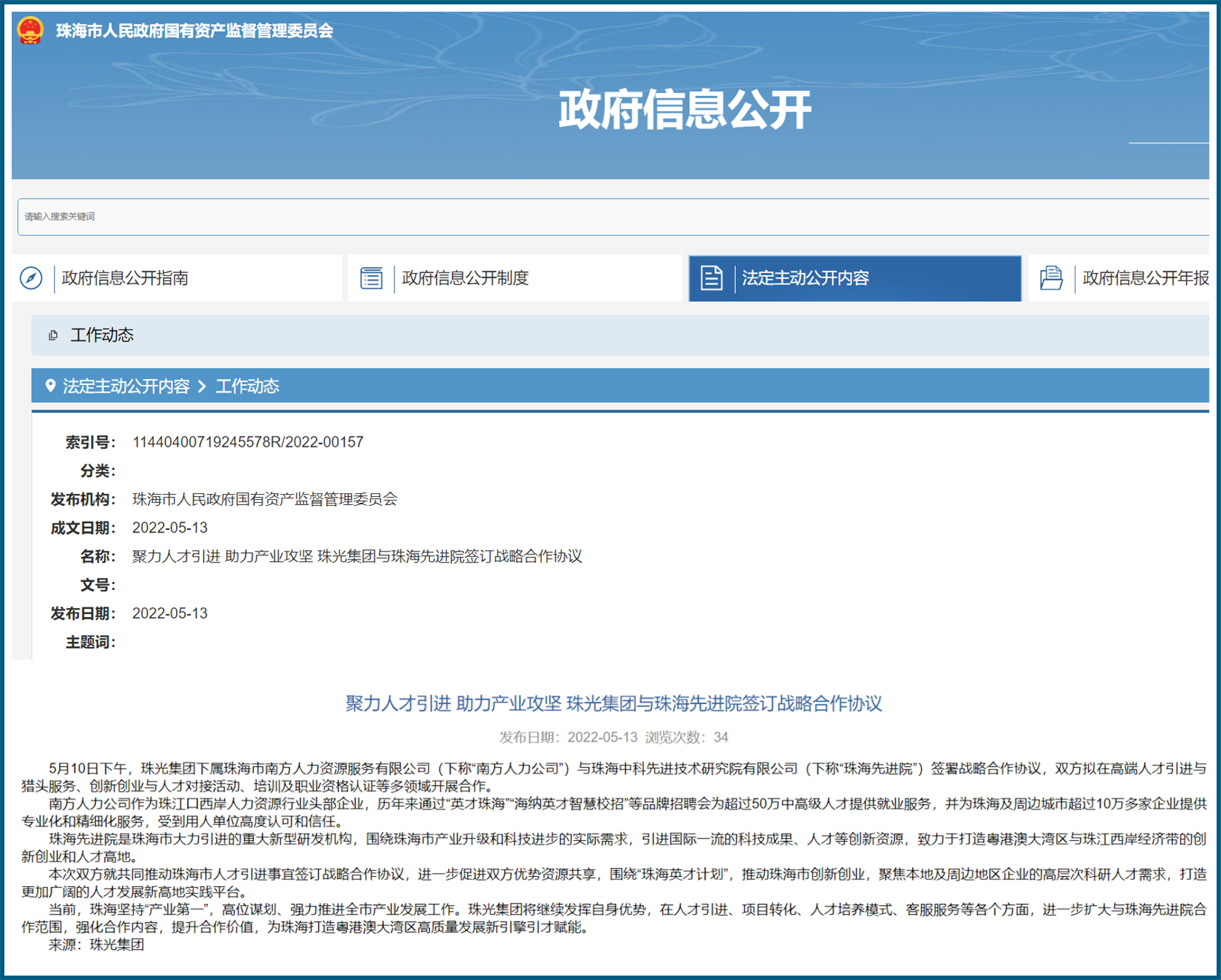
Task: Click the breadcrumb chevron arrow
Action: click(202, 386)
